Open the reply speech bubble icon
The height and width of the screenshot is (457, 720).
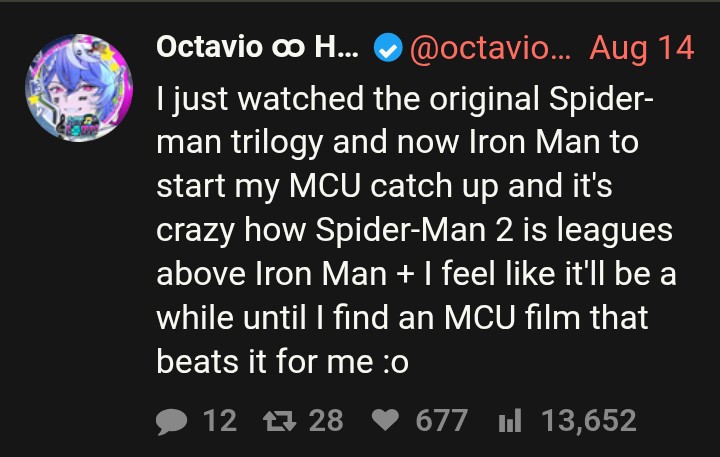click(172, 421)
